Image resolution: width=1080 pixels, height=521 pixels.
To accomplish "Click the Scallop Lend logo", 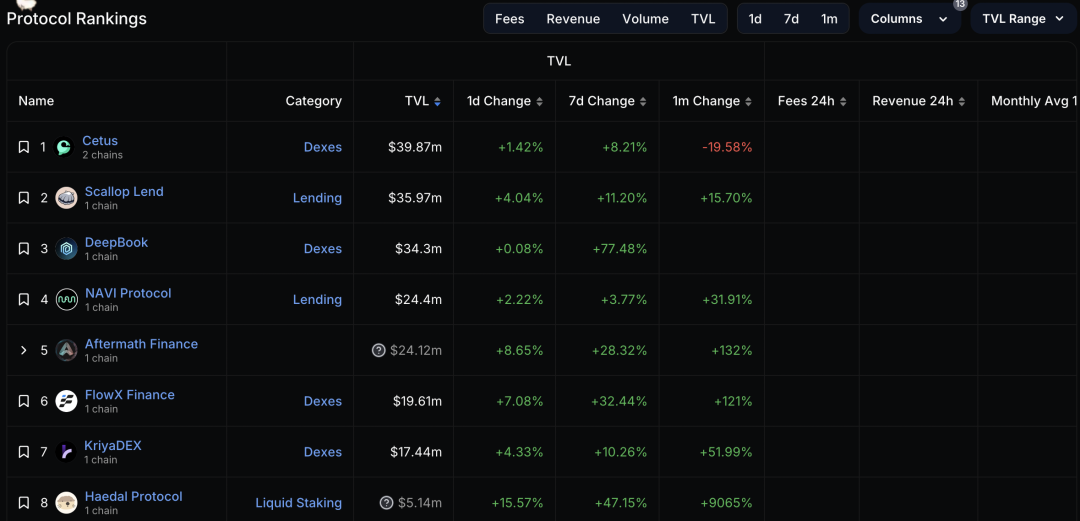I will (x=67, y=198).
